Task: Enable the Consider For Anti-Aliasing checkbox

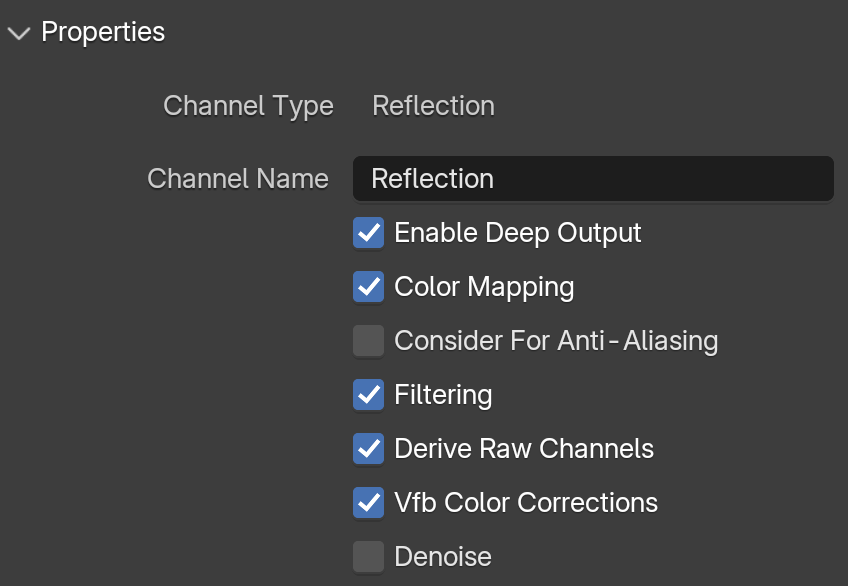Action: point(369,341)
